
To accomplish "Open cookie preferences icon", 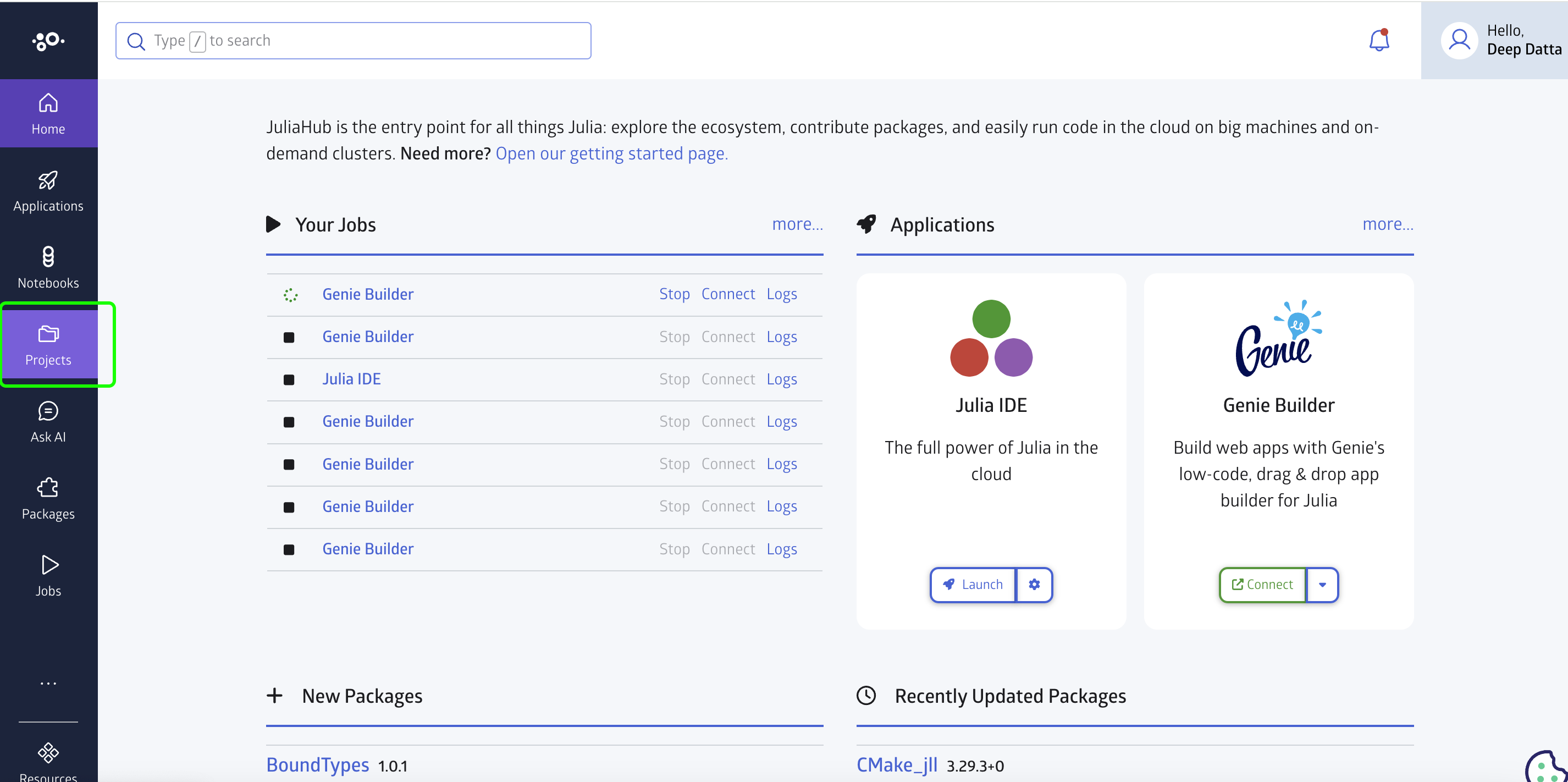I will [1547, 767].
